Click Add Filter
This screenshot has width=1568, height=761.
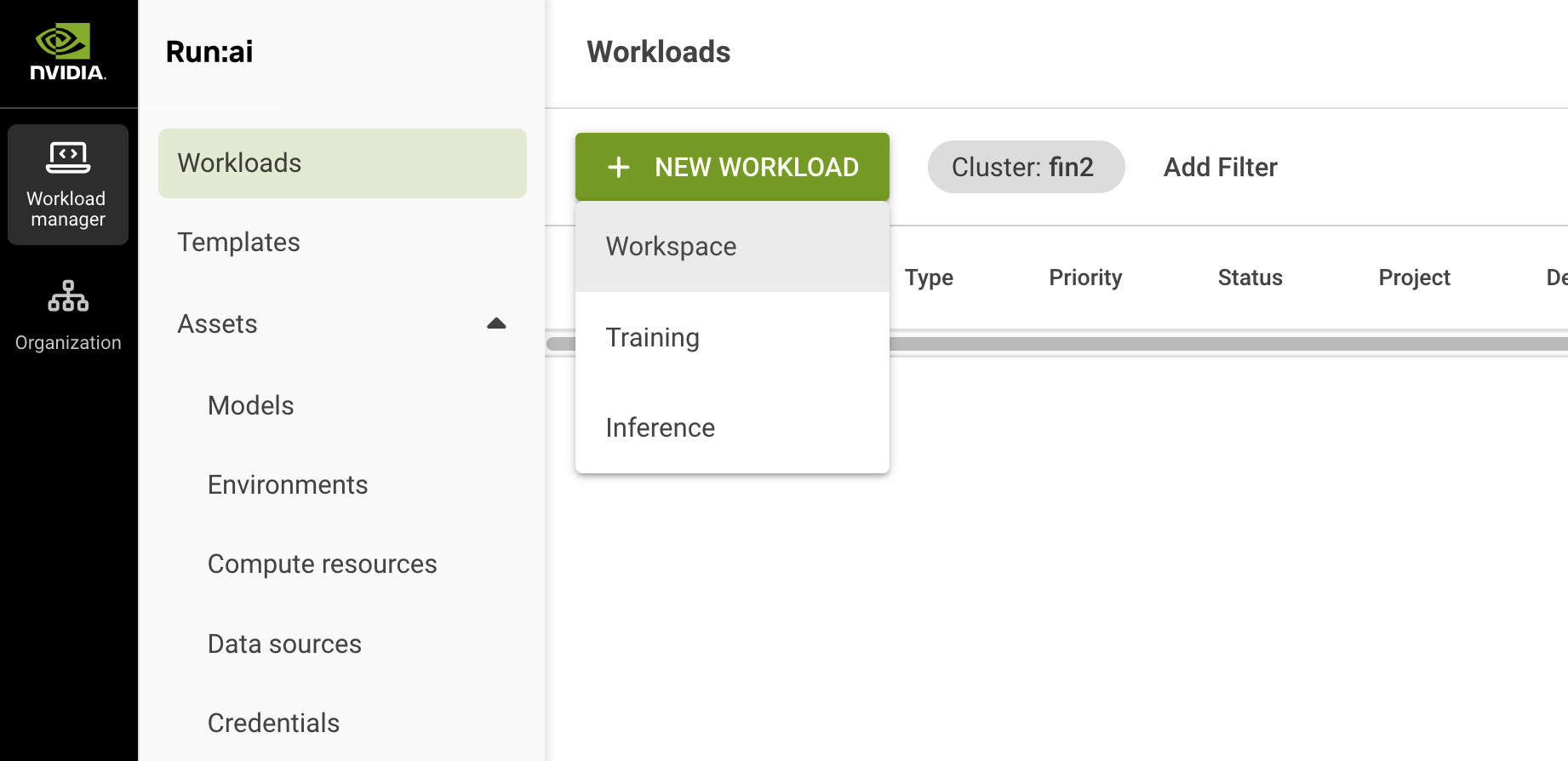point(1221,167)
